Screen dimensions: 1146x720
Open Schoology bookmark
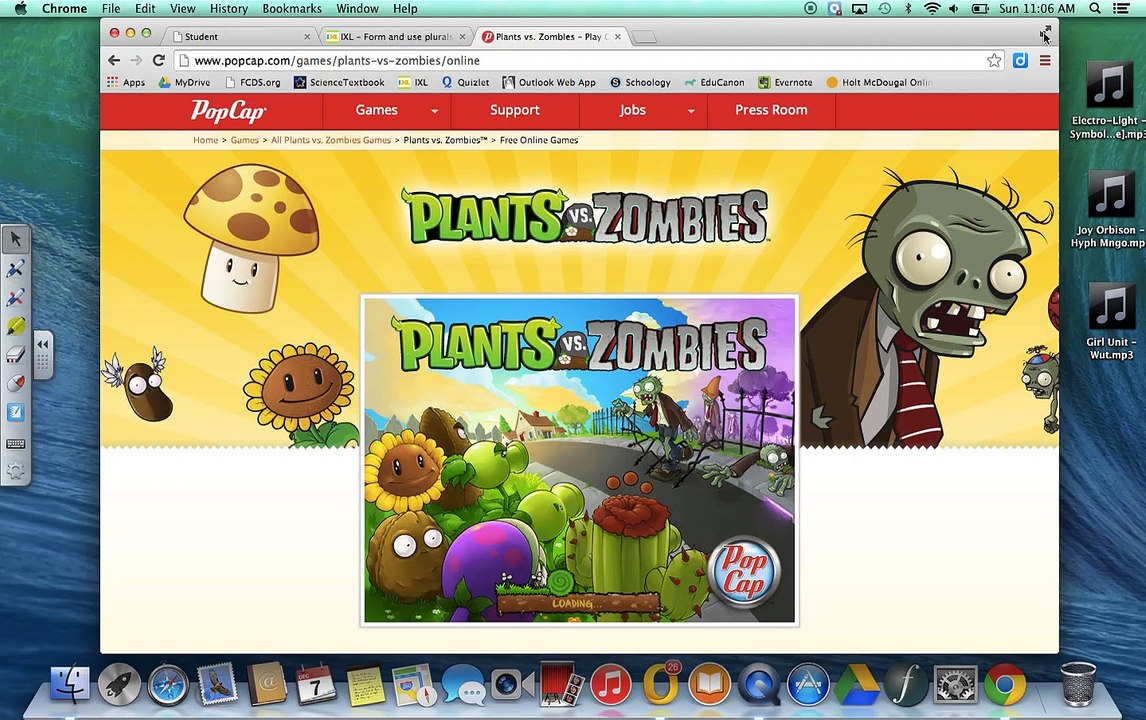[x=640, y=83]
